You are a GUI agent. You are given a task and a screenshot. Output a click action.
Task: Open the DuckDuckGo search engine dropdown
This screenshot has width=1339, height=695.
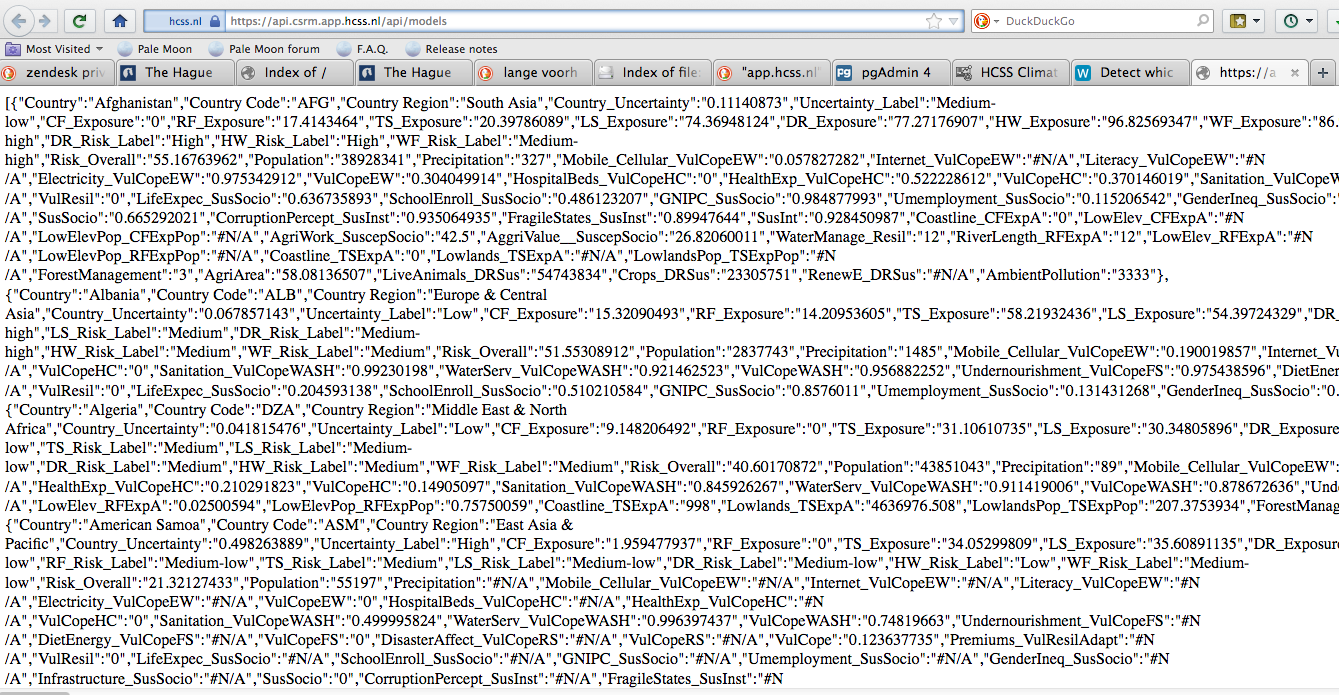tap(986, 21)
